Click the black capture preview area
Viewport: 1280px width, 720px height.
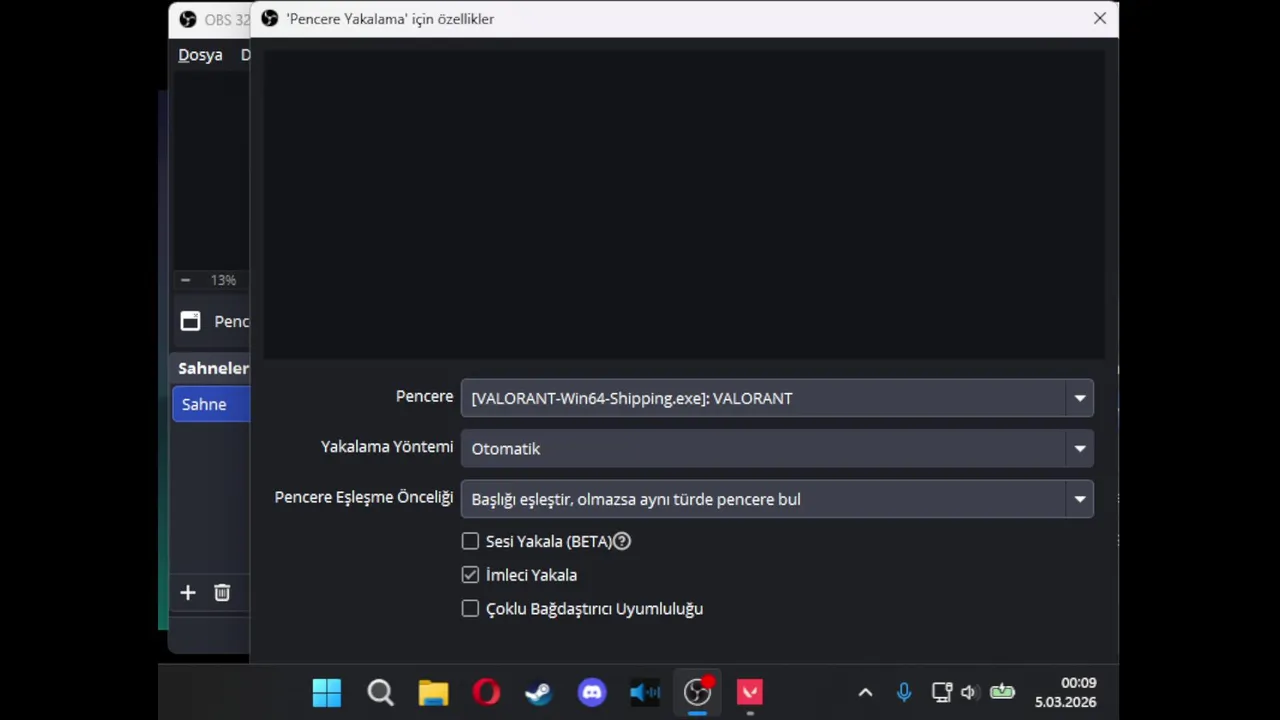pos(684,204)
